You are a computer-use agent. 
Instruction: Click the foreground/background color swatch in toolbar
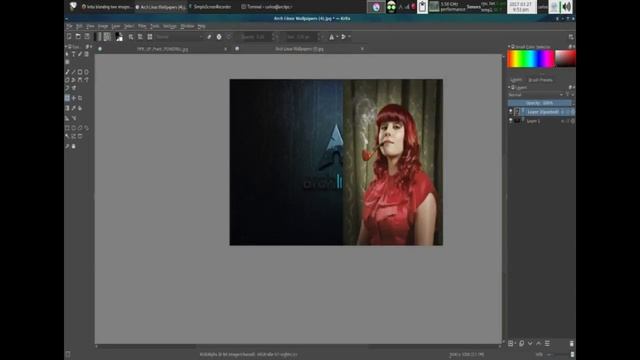coord(119,37)
